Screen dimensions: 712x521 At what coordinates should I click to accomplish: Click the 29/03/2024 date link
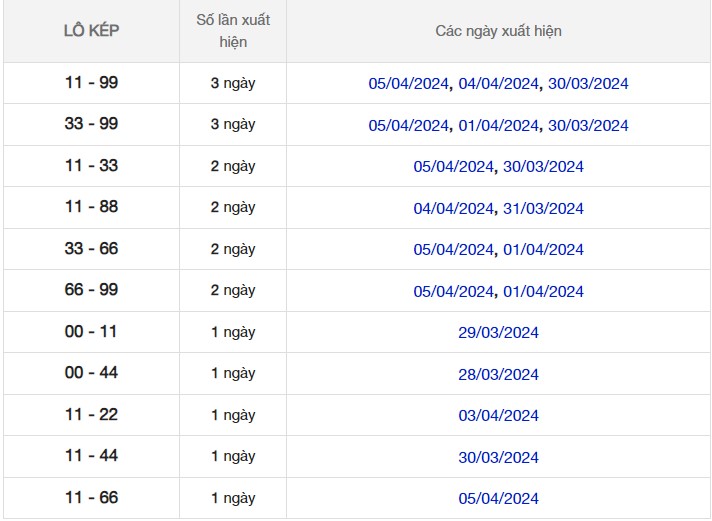498,333
